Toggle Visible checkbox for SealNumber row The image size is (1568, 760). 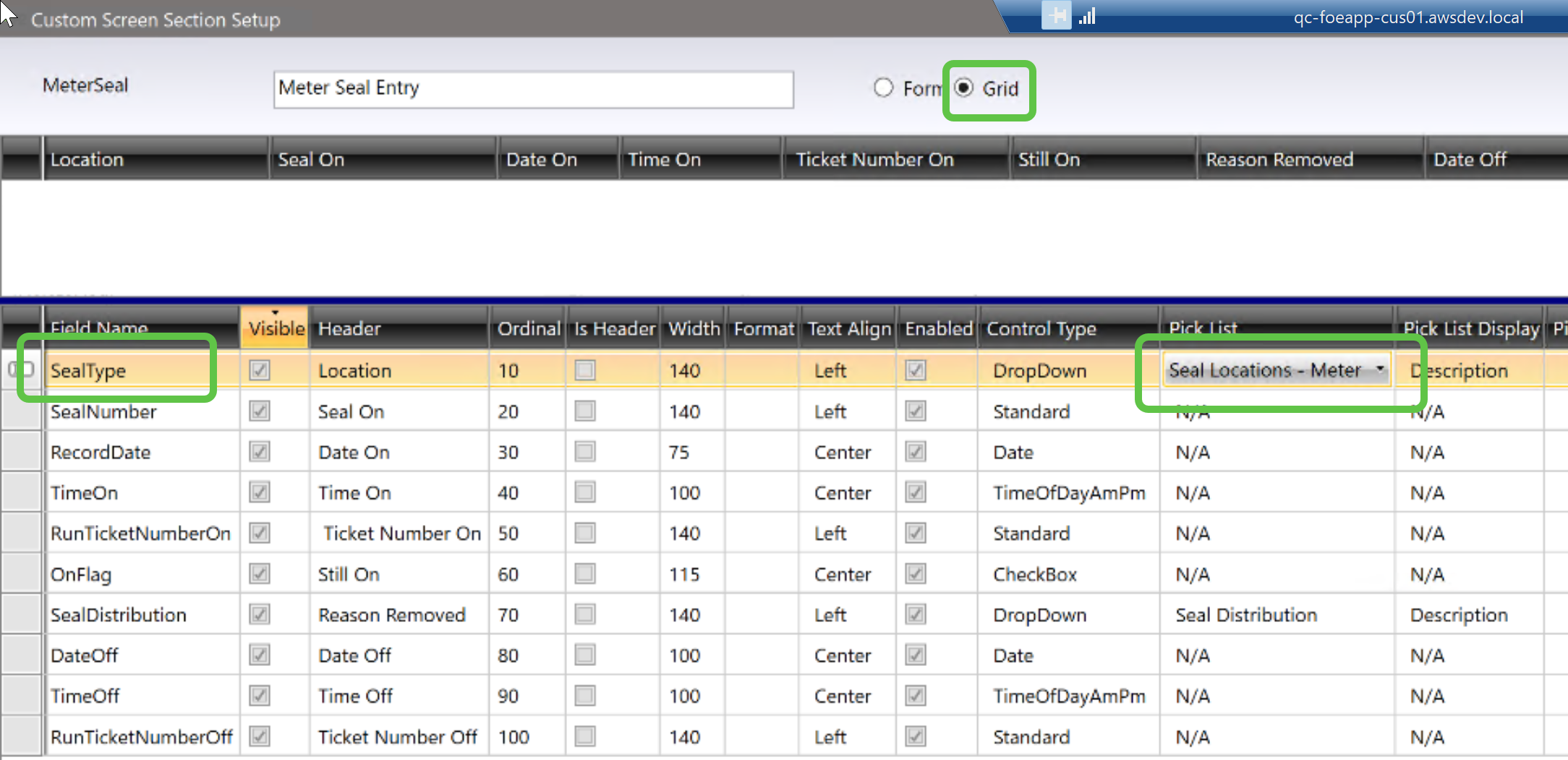[x=260, y=411]
